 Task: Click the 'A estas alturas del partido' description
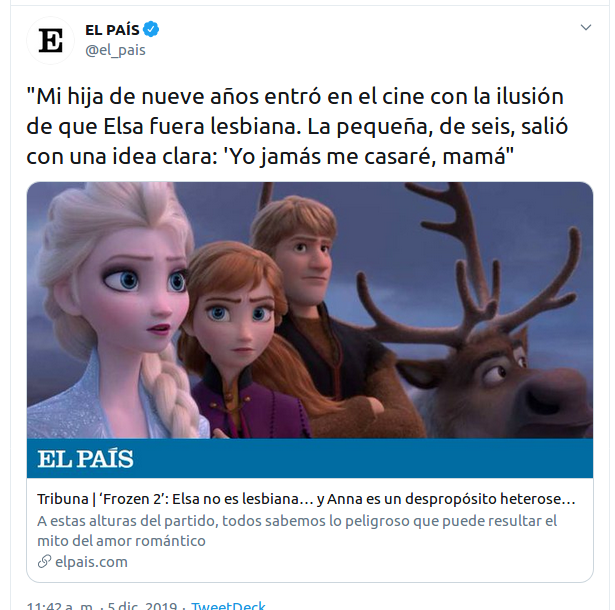[297, 531]
